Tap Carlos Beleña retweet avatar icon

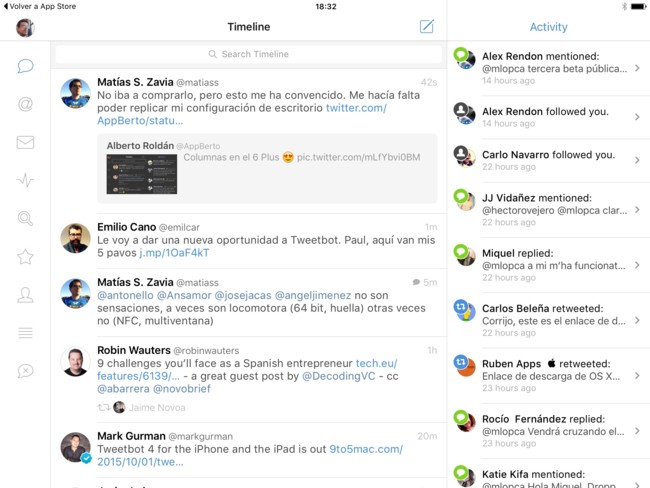click(x=464, y=311)
